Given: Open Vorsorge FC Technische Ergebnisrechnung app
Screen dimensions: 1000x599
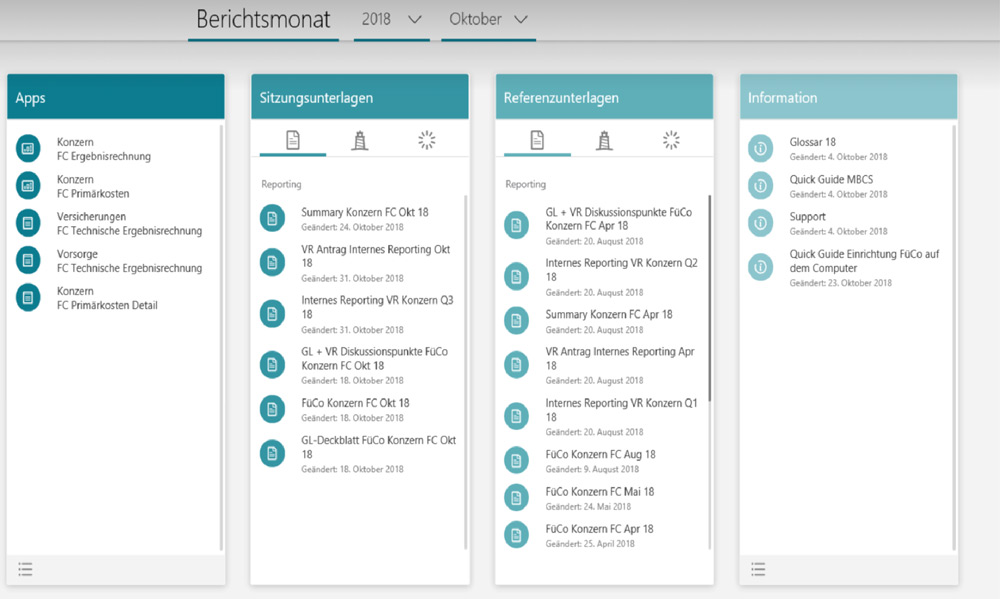Looking at the screenshot, I should [x=129, y=261].
